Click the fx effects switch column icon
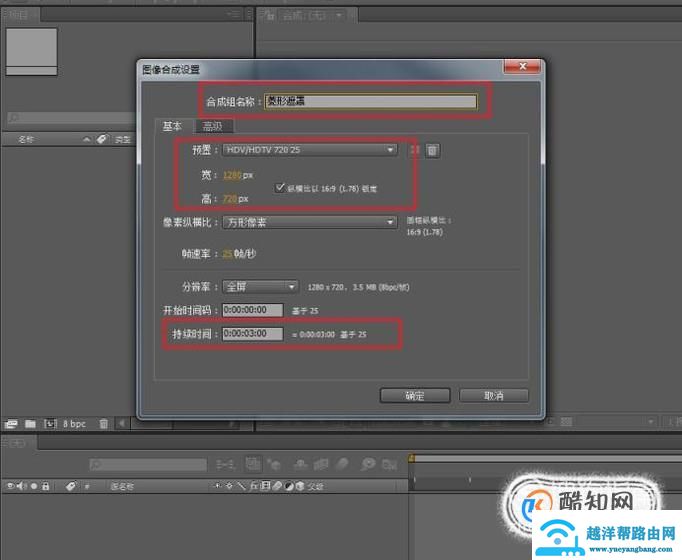This screenshot has height=560, width=682. 254,486
